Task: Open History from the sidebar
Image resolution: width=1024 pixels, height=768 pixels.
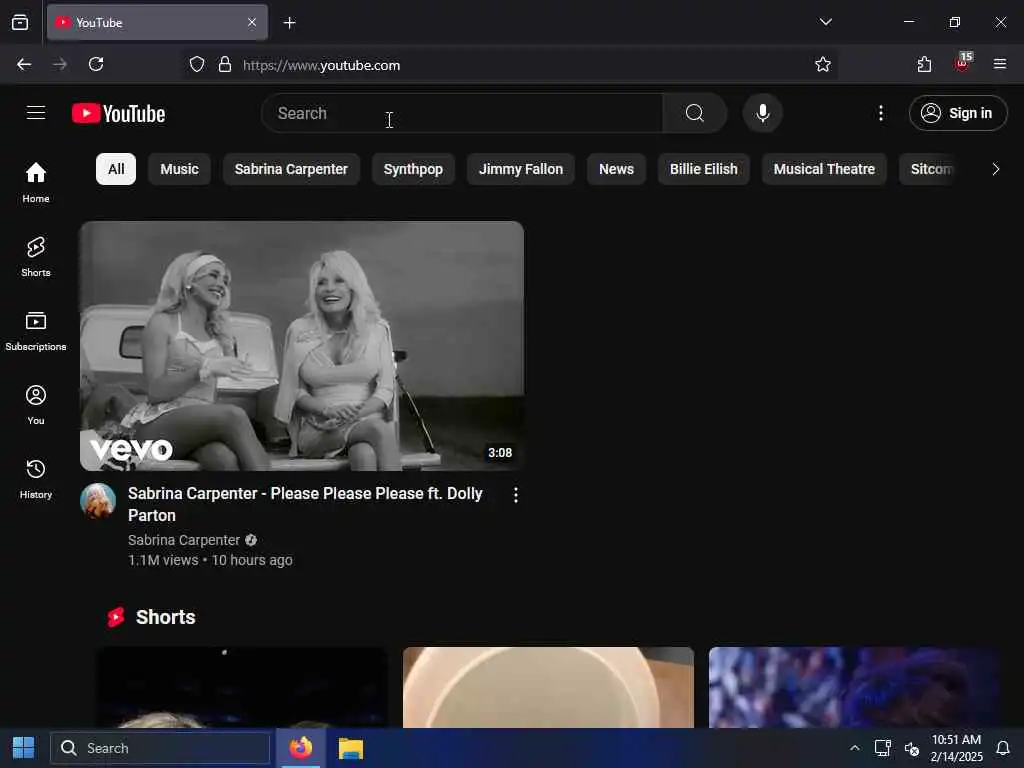Action: coord(36,479)
